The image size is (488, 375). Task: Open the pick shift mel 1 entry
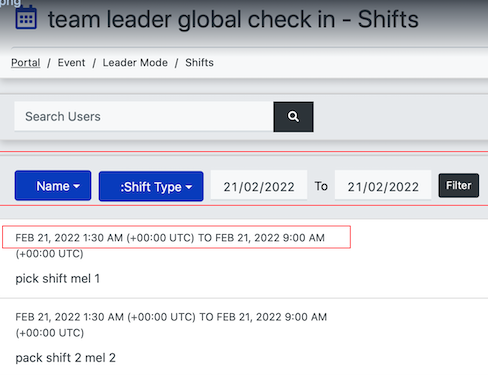tap(58, 279)
